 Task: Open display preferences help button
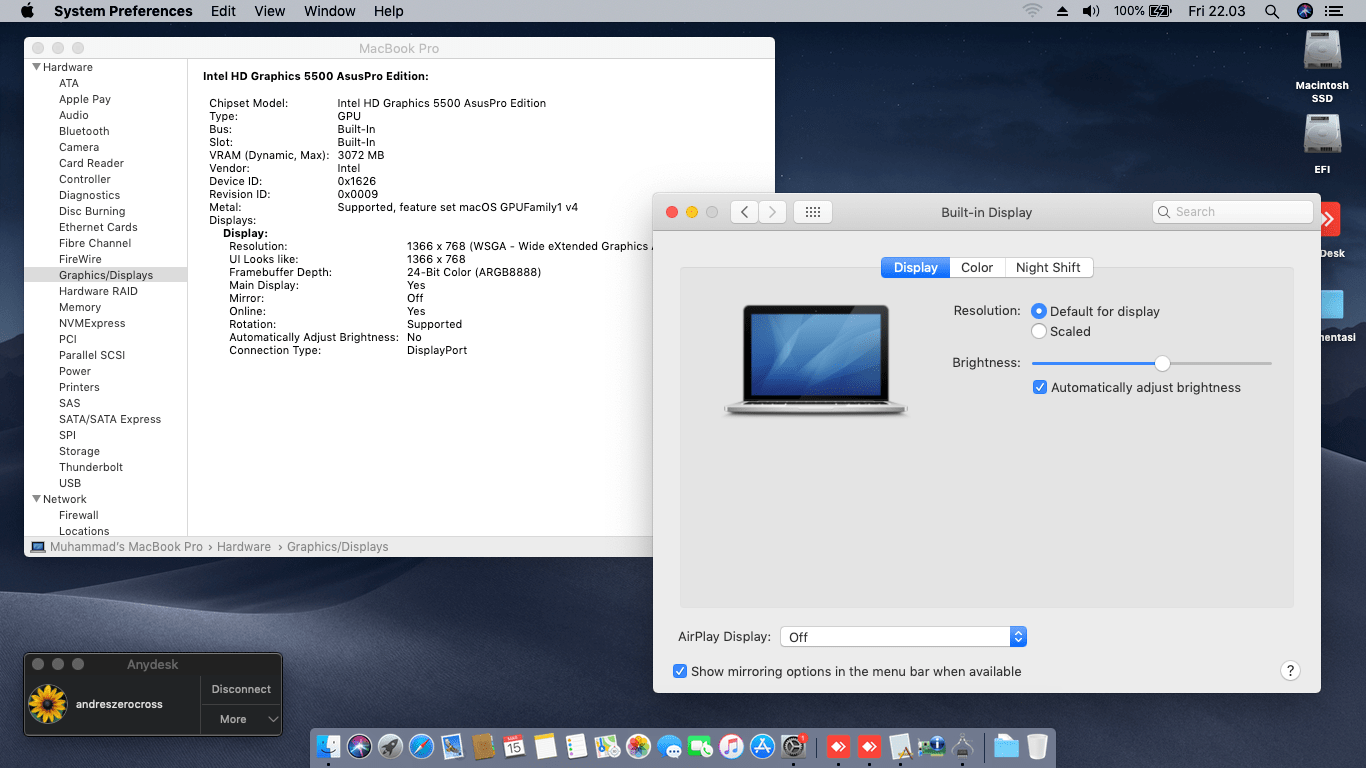click(1290, 671)
